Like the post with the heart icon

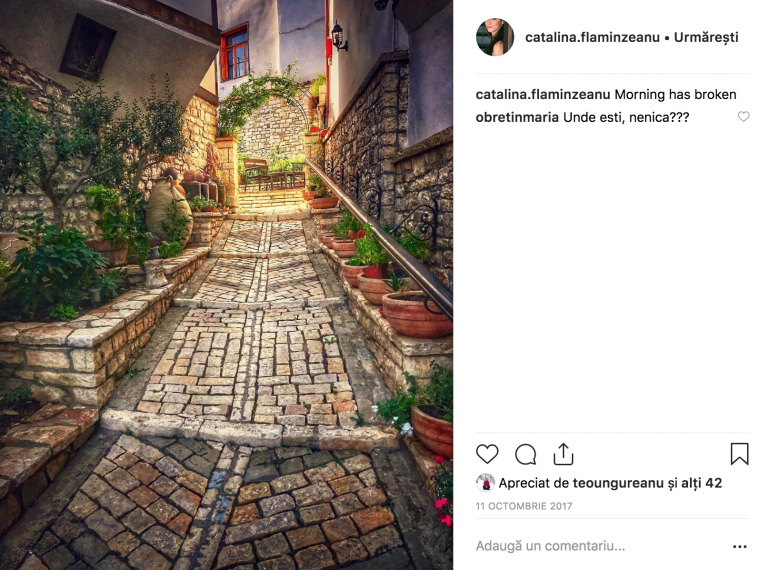tap(487, 454)
